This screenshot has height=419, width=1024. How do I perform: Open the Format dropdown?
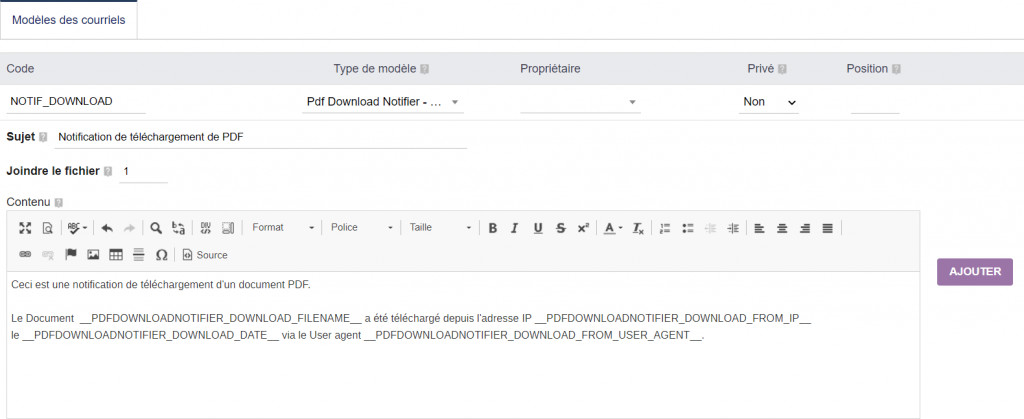(x=283, y=228)
